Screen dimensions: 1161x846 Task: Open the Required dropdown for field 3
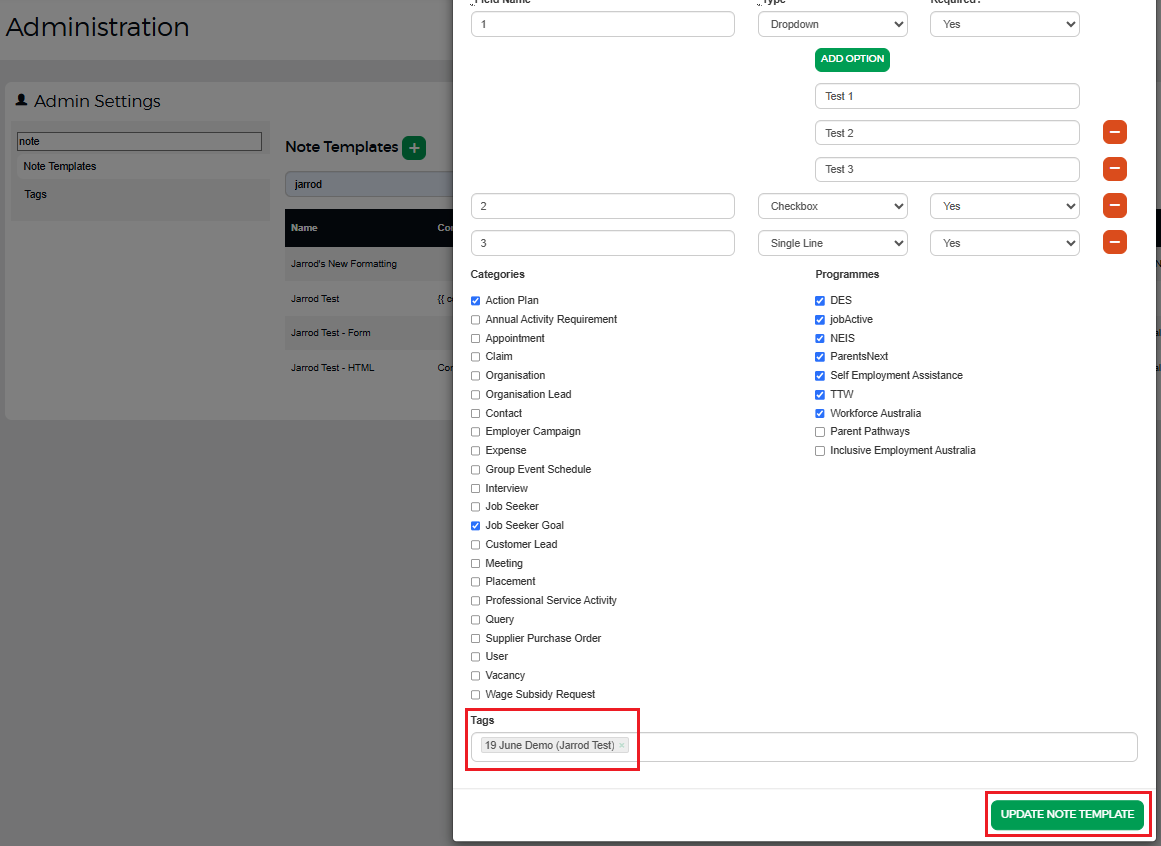coord(1005,244)
